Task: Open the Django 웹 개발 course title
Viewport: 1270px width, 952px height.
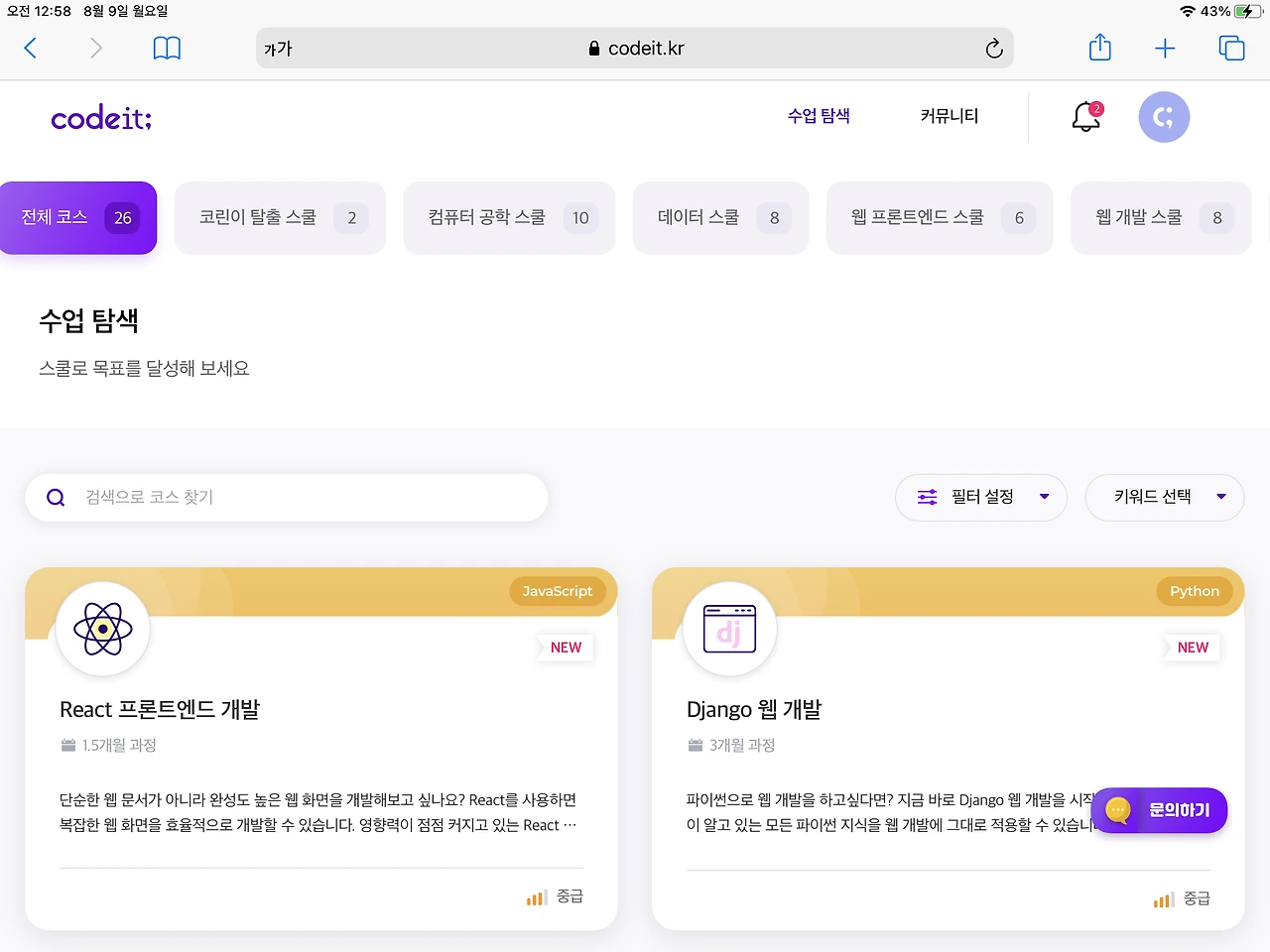Action: [x=754, y=710]
